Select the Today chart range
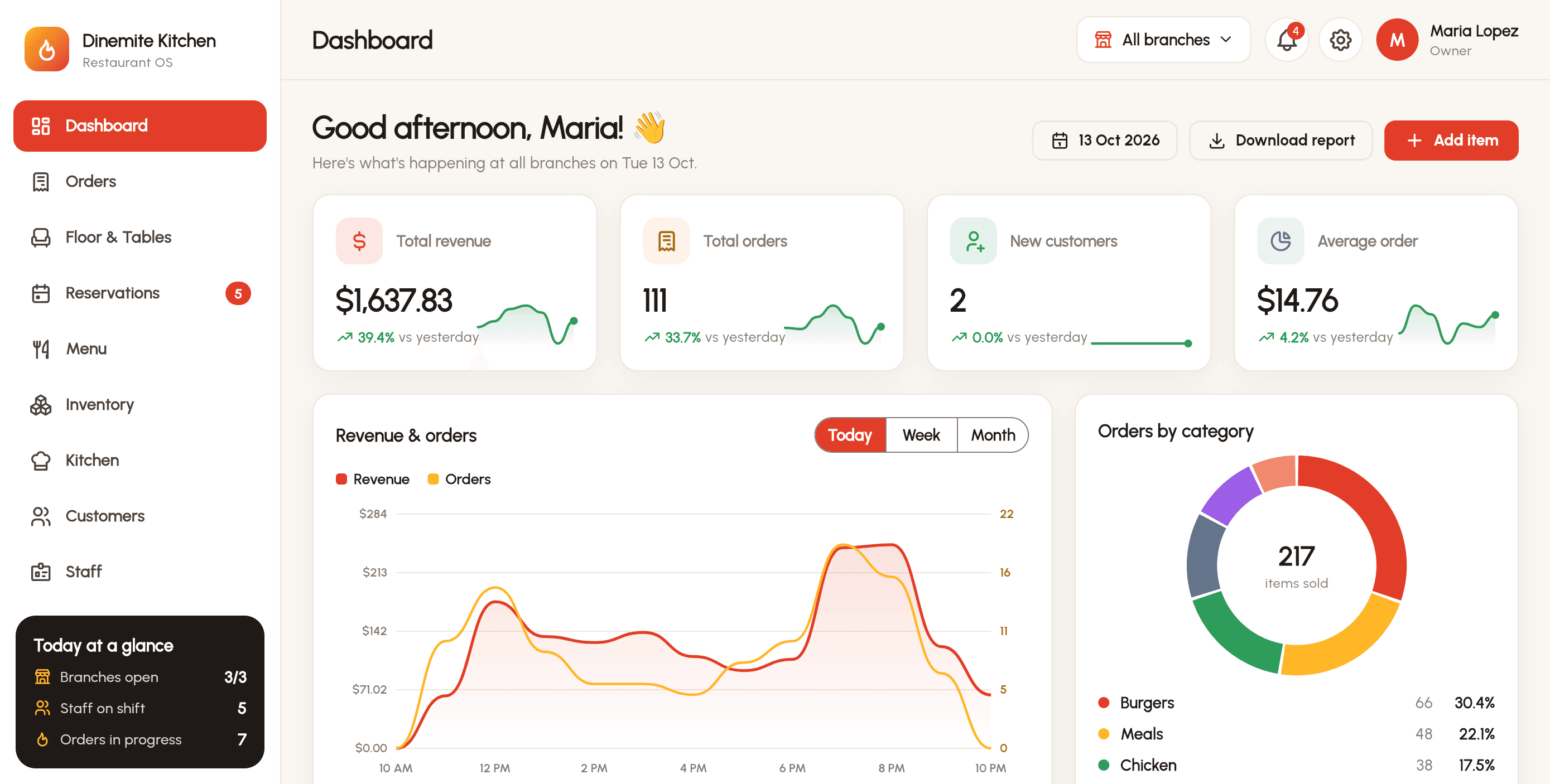 point(850,435)
